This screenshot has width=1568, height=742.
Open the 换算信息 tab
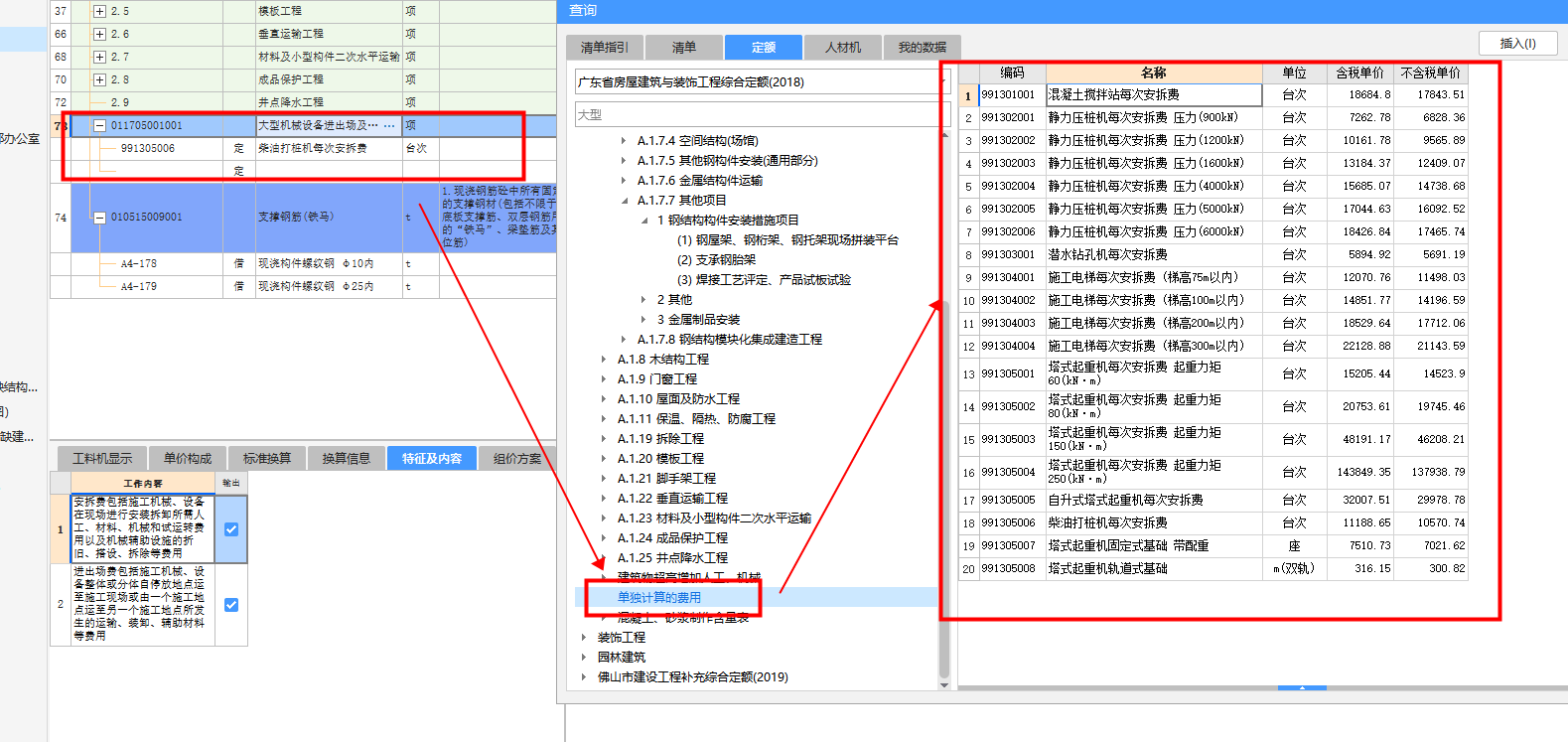point(347,458)
